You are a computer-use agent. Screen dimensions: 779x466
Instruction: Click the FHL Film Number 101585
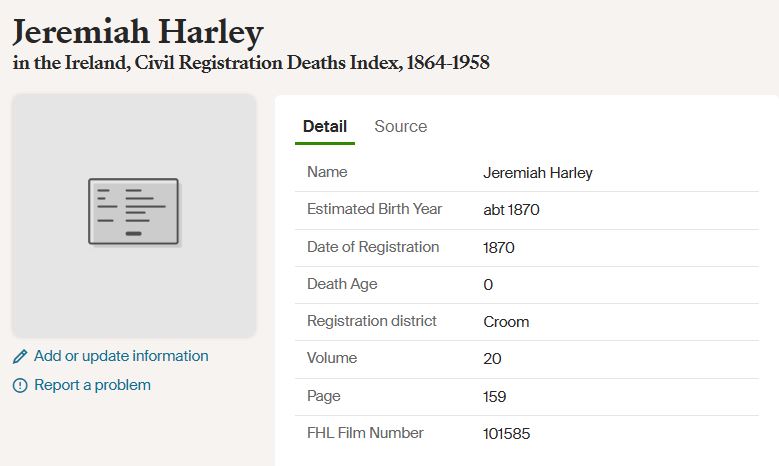coord(507,434)
